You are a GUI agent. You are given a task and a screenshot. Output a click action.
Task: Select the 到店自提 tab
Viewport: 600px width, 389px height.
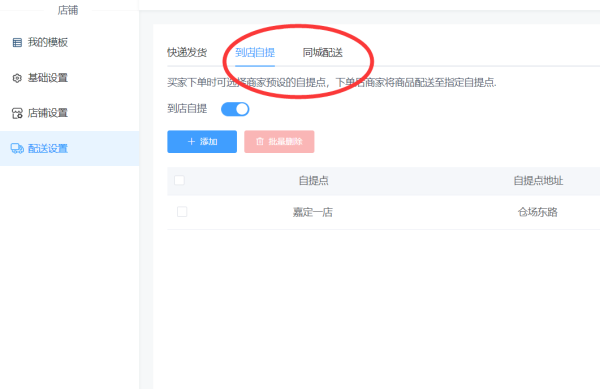(255, 52)
